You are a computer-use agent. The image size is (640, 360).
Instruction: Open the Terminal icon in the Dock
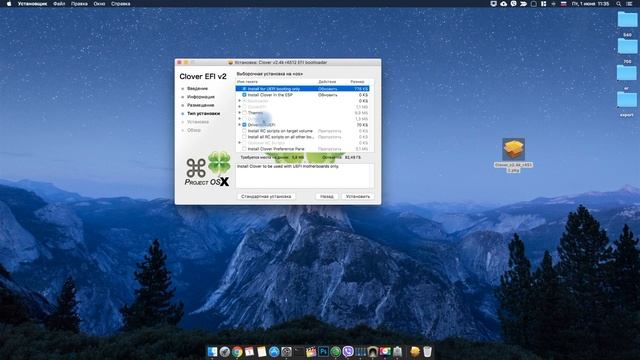[x=299, y=351]
